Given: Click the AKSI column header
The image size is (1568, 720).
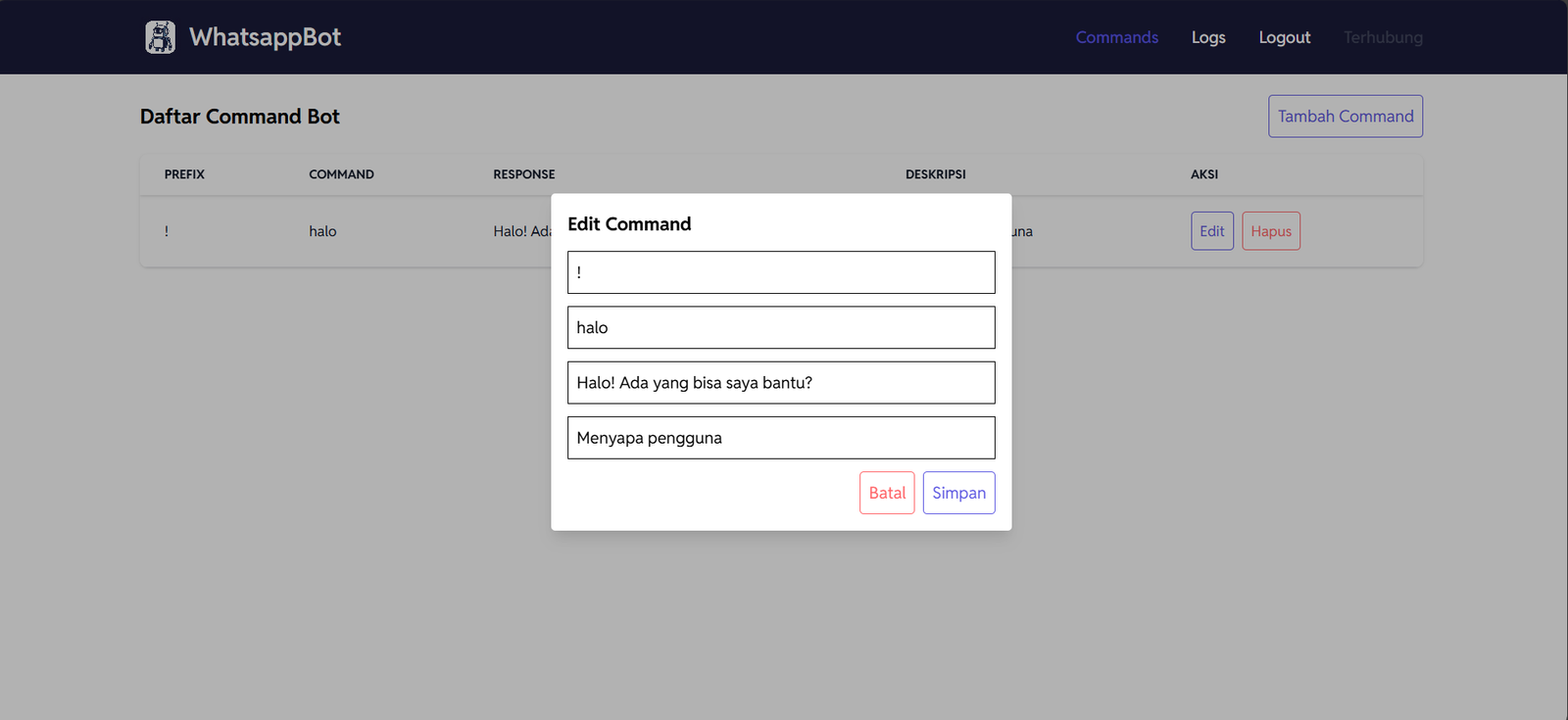Looking at the screenshot, I should [1204, 174].
